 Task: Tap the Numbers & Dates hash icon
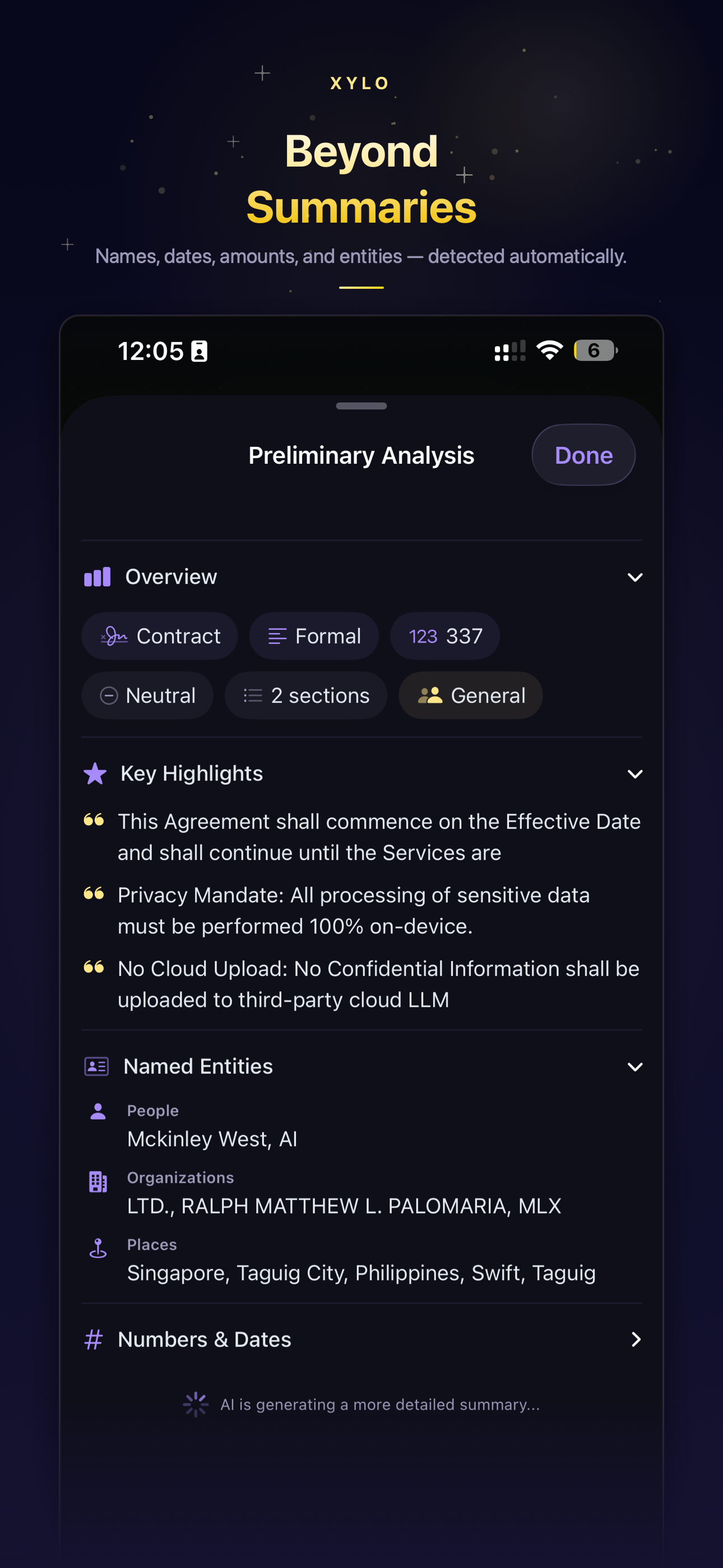(x=93, y=1340)
